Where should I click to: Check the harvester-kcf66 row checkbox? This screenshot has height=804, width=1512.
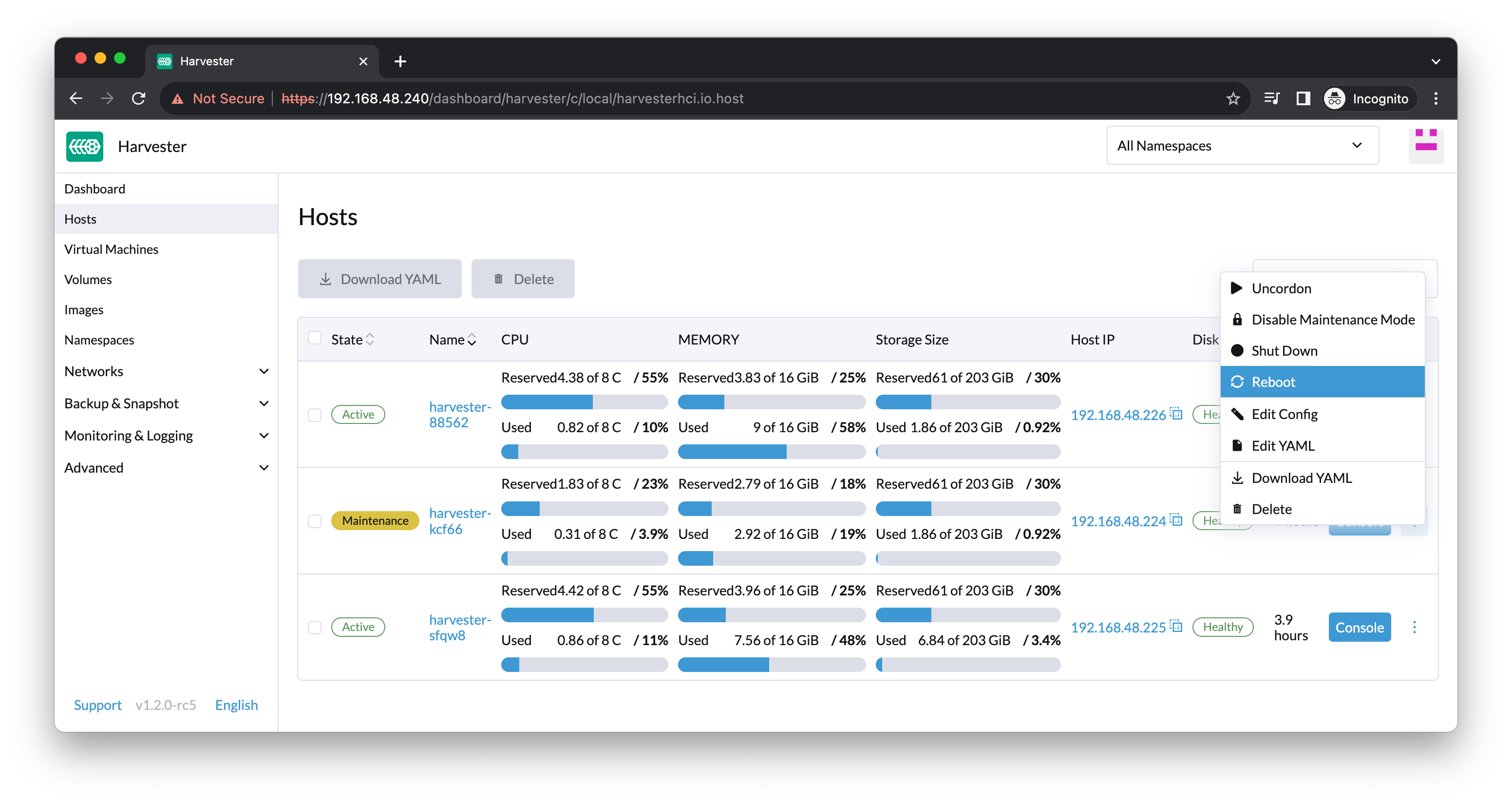[x=315, y=521]
